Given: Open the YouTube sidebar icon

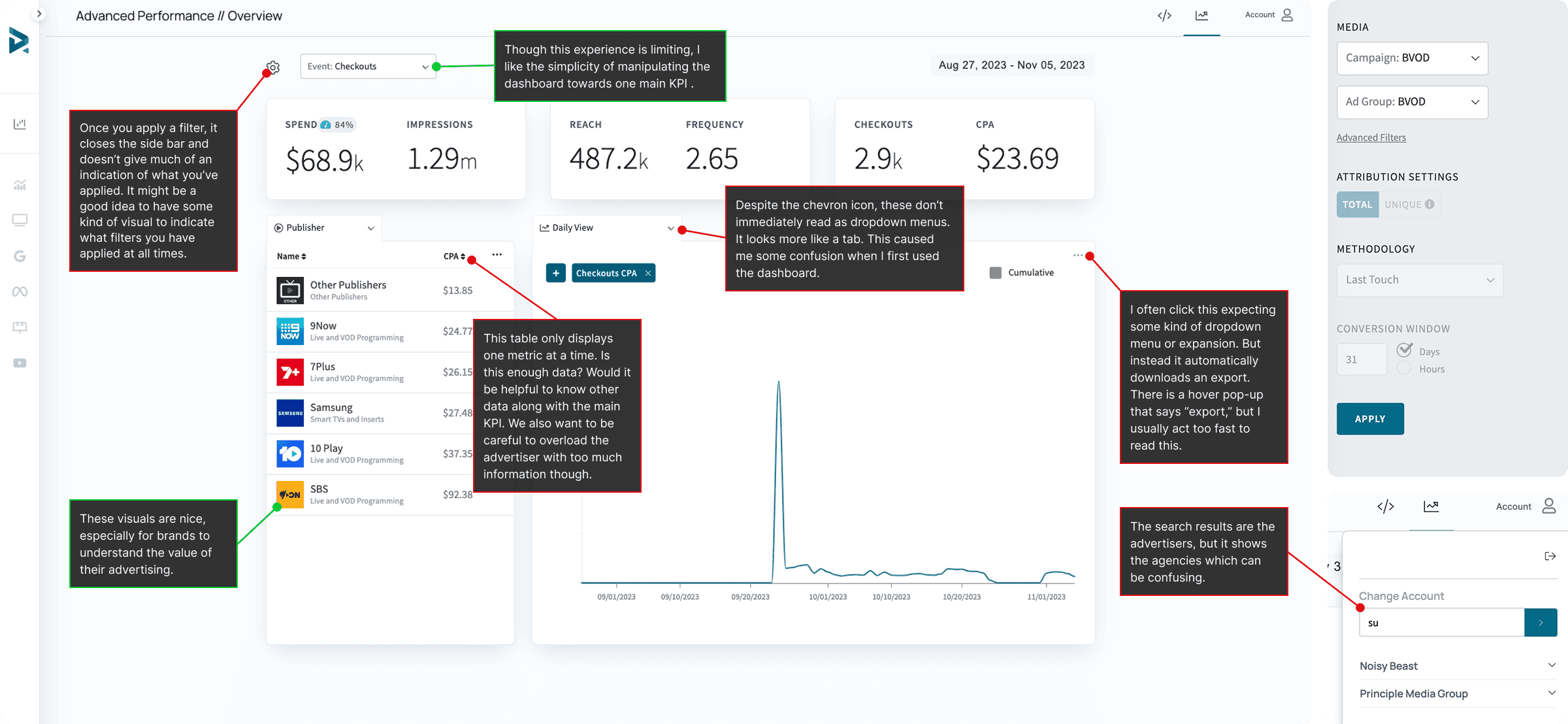Looking at the screenshot, I should [x=20, y=363].
